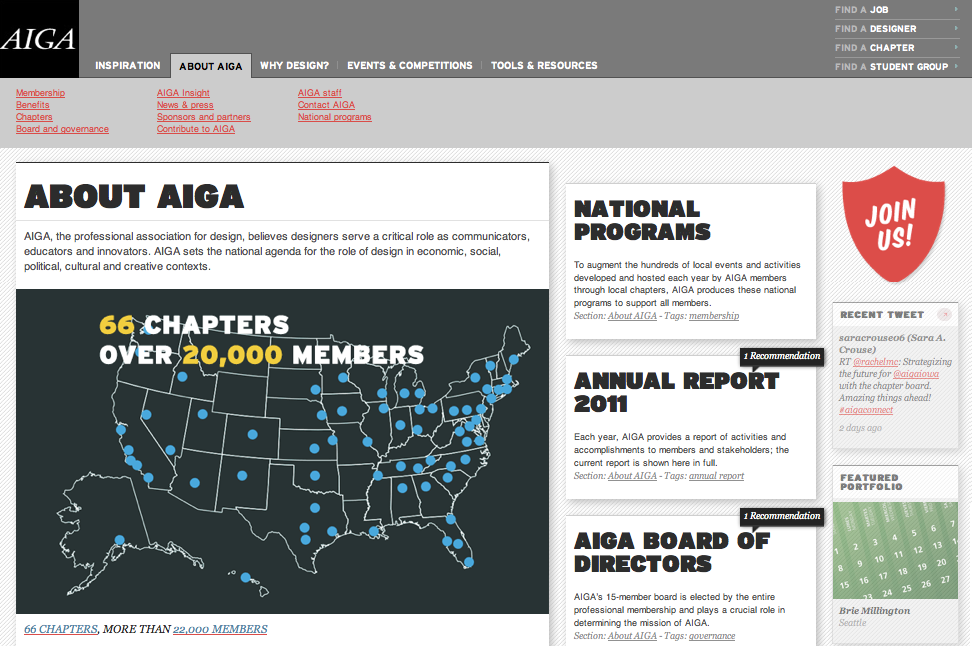Open the Recent Tweet external arrow icon

pyautogui.click(x=945, y=314)
